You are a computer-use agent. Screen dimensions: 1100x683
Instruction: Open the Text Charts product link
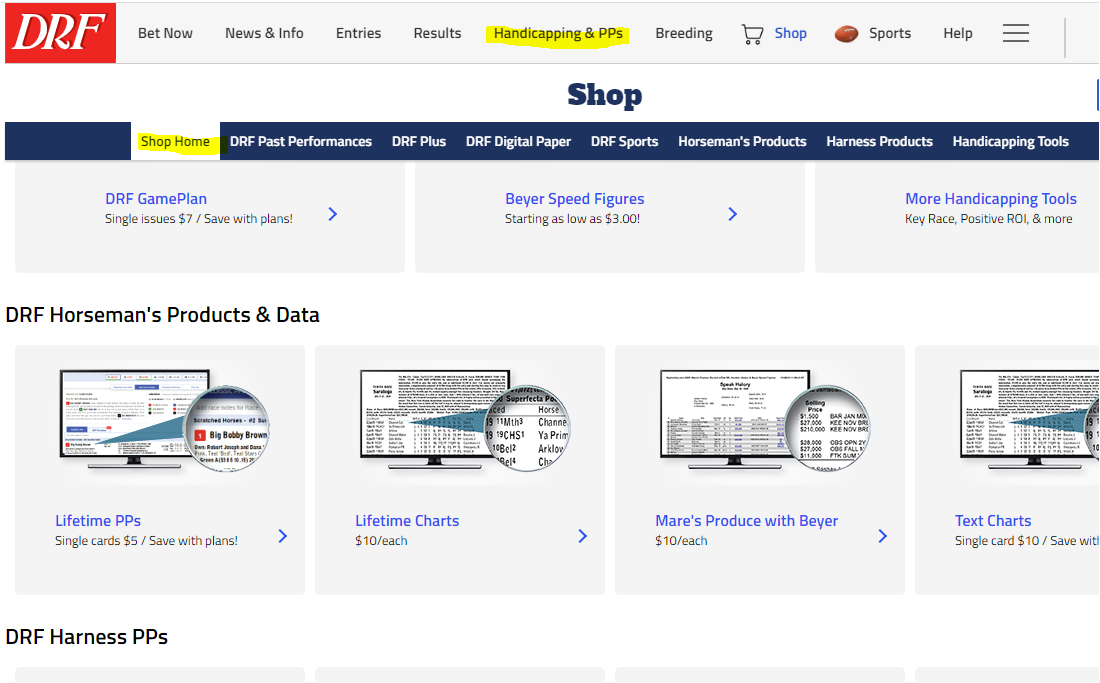point(993,521)
